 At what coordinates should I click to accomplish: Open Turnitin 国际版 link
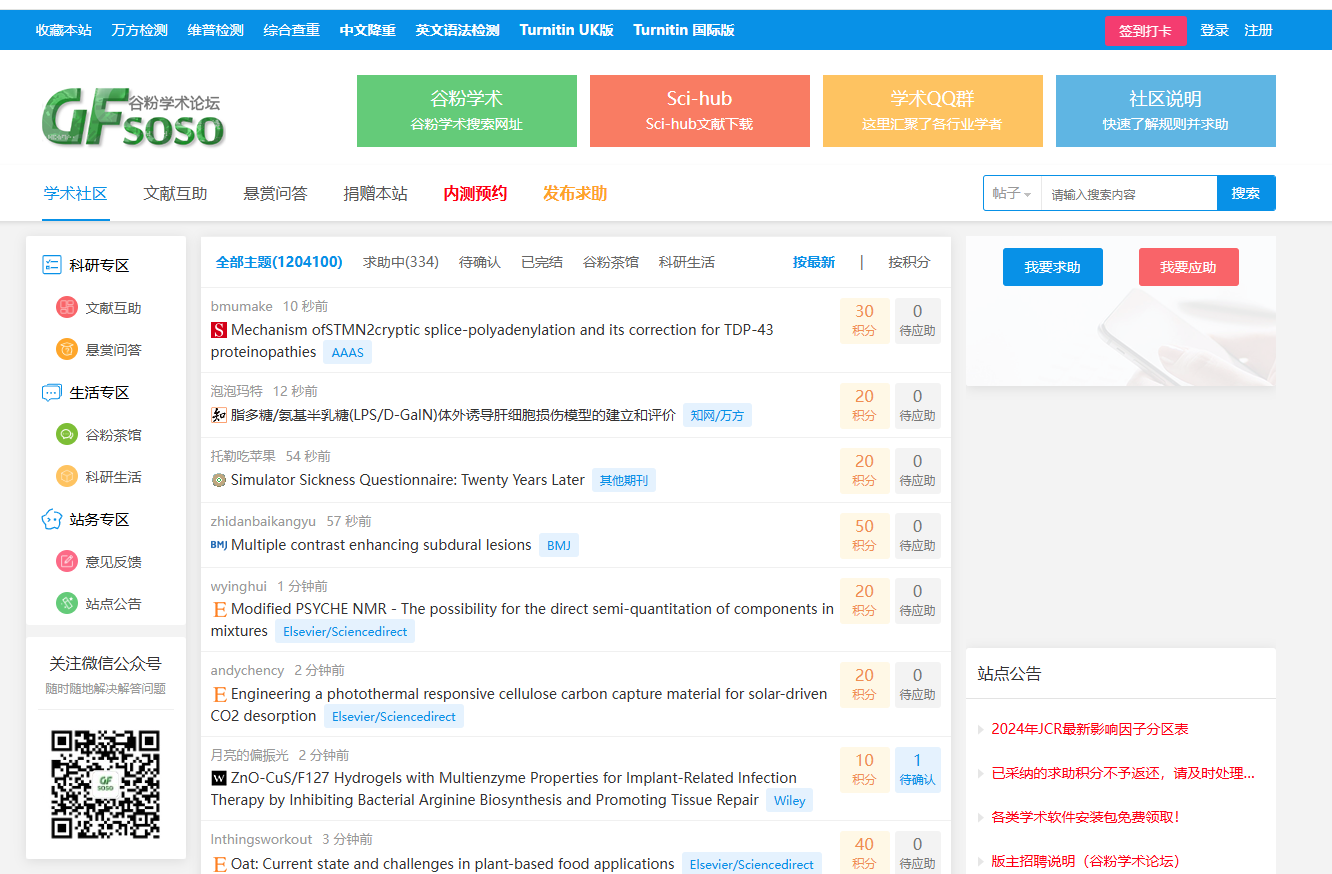[x=684, y=30]
